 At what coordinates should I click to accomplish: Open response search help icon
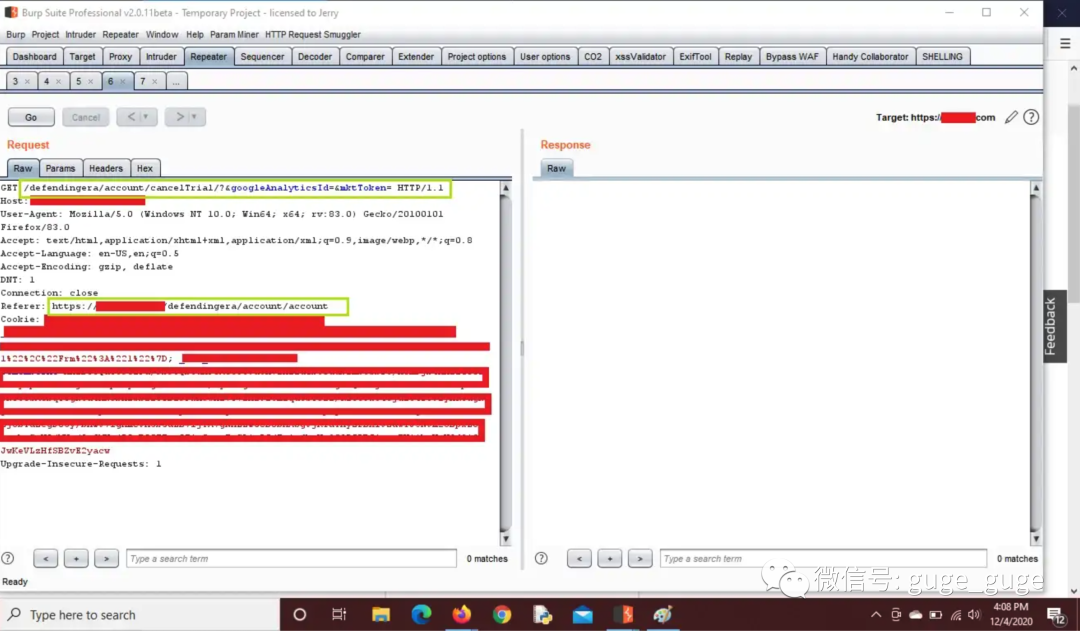541,558
